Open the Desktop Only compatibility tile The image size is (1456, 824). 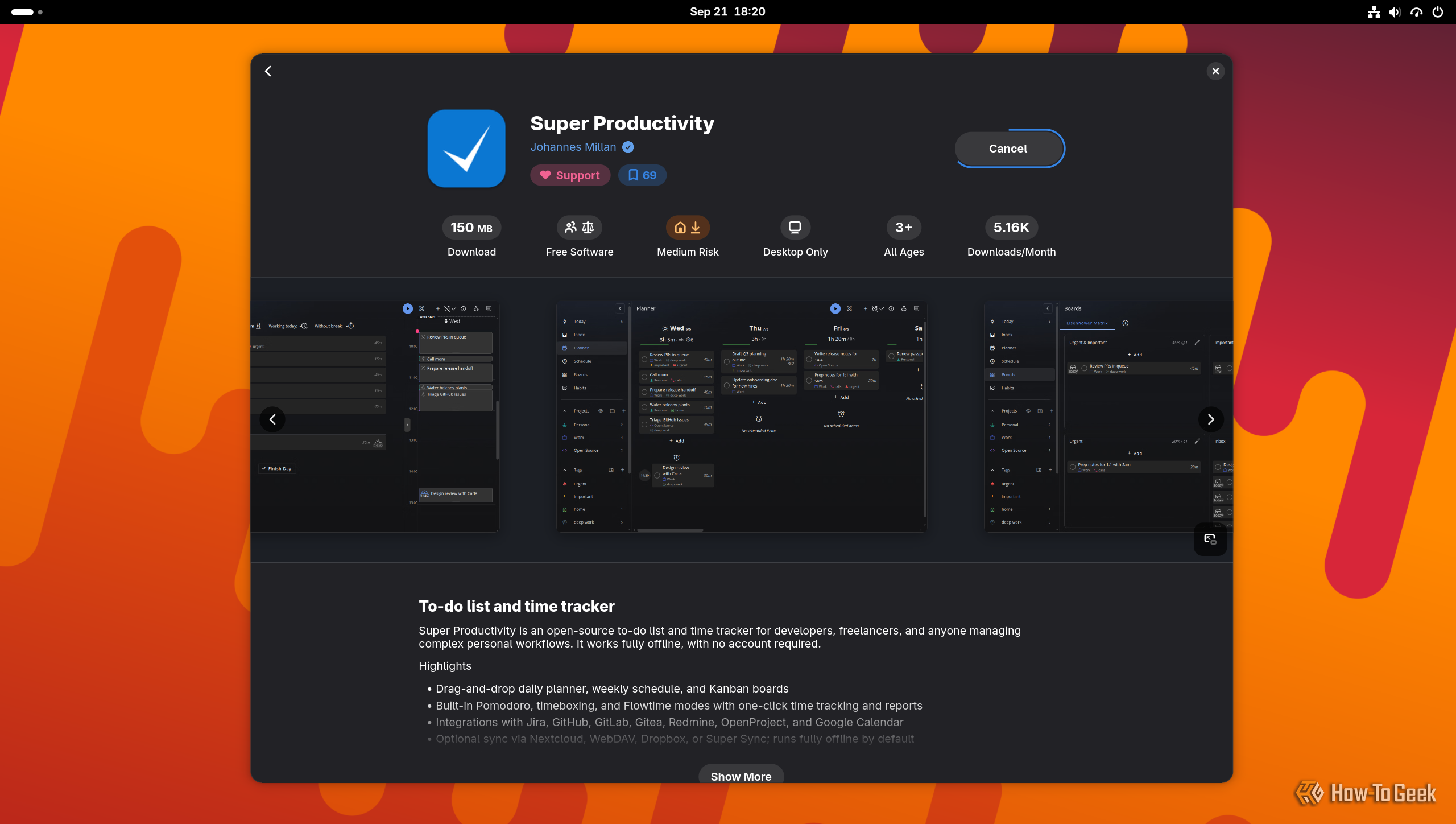coord(795,237)
